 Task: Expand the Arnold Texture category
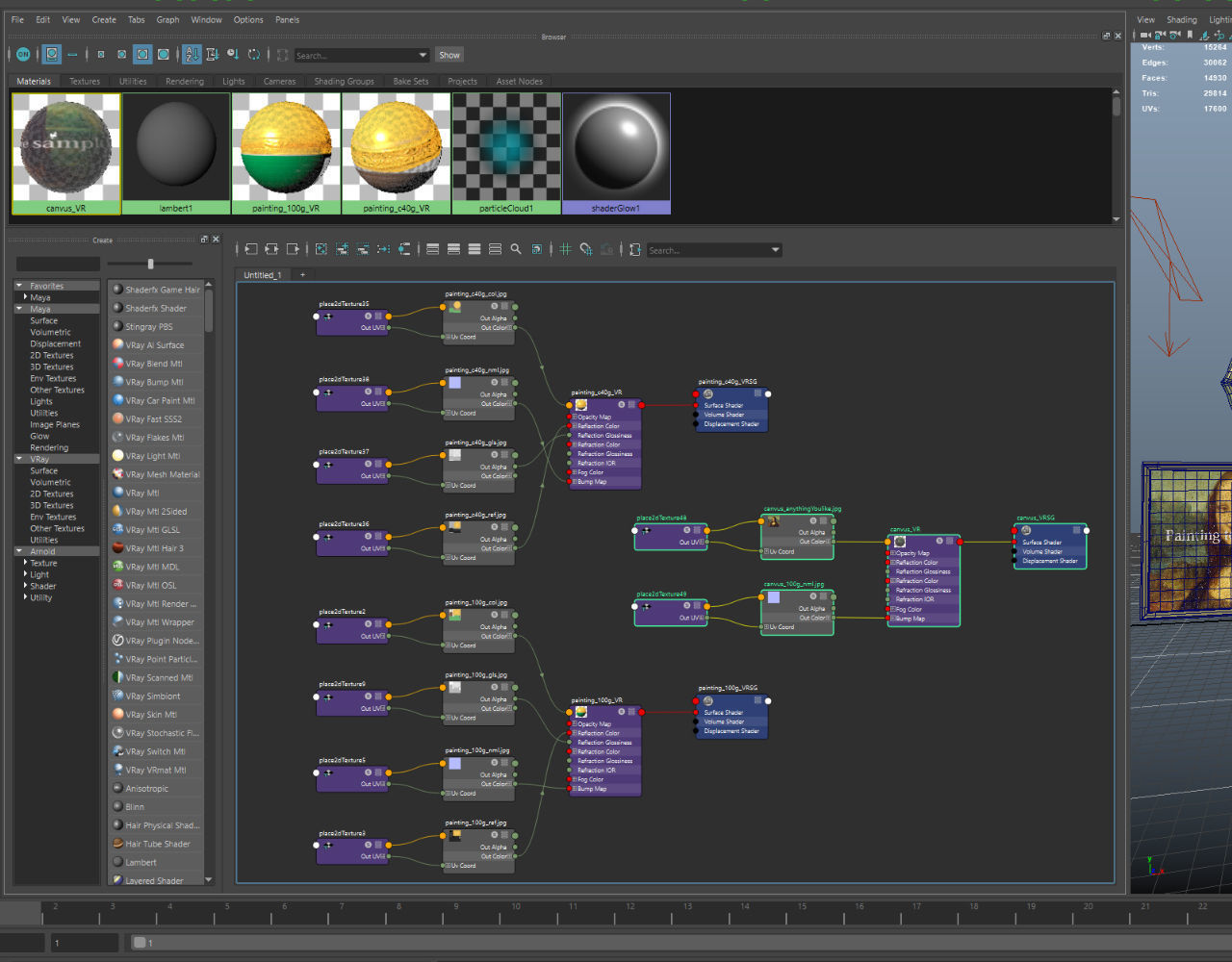[x=26, y=563]
